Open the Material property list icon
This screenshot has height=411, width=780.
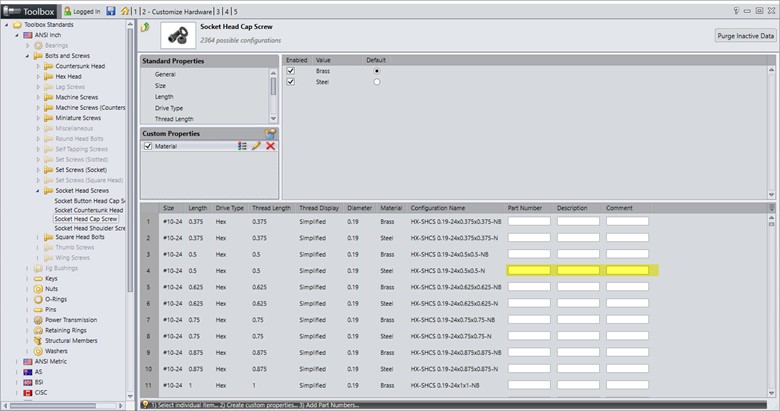pyautogui.click(x=242, y=146)
